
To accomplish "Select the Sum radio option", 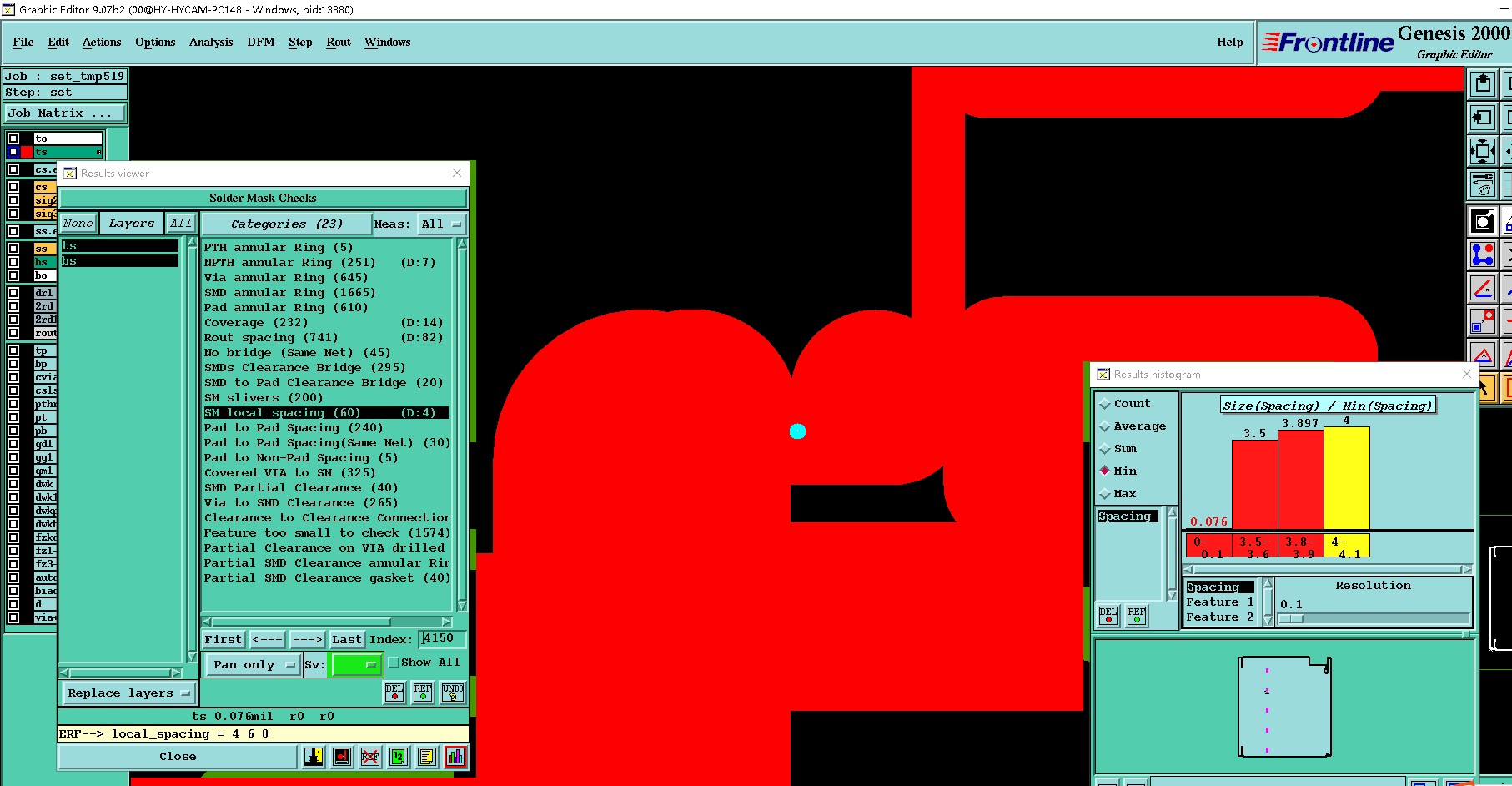I will (1105, 449).
